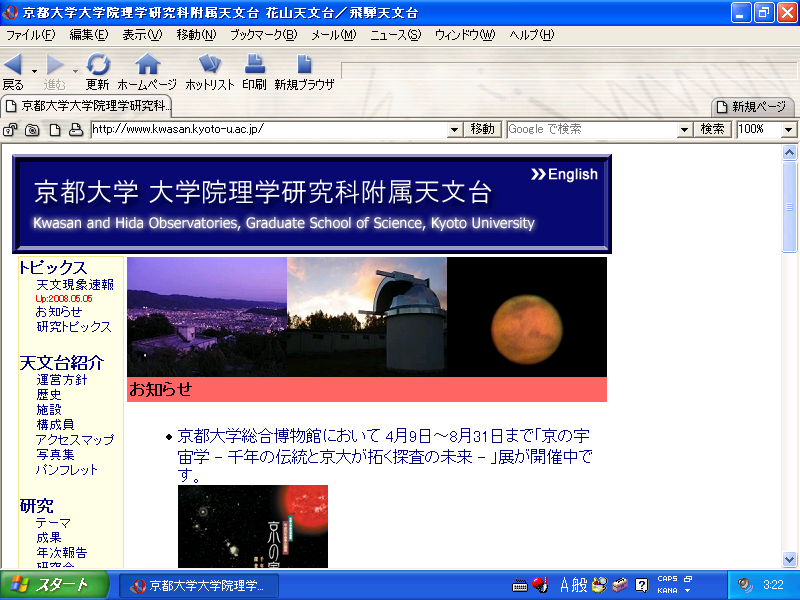
Task: Expand the Google search dropdown
Action: click(x=684, y=130)
